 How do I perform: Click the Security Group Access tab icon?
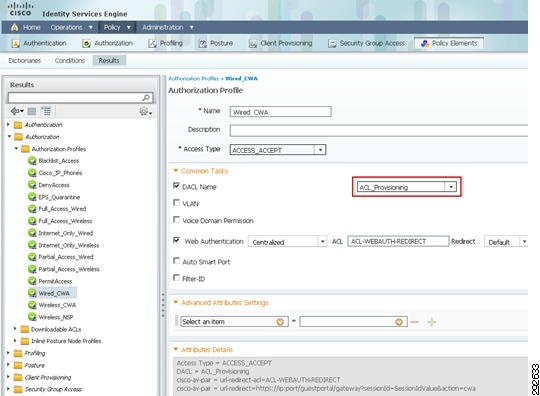[332, 43]
